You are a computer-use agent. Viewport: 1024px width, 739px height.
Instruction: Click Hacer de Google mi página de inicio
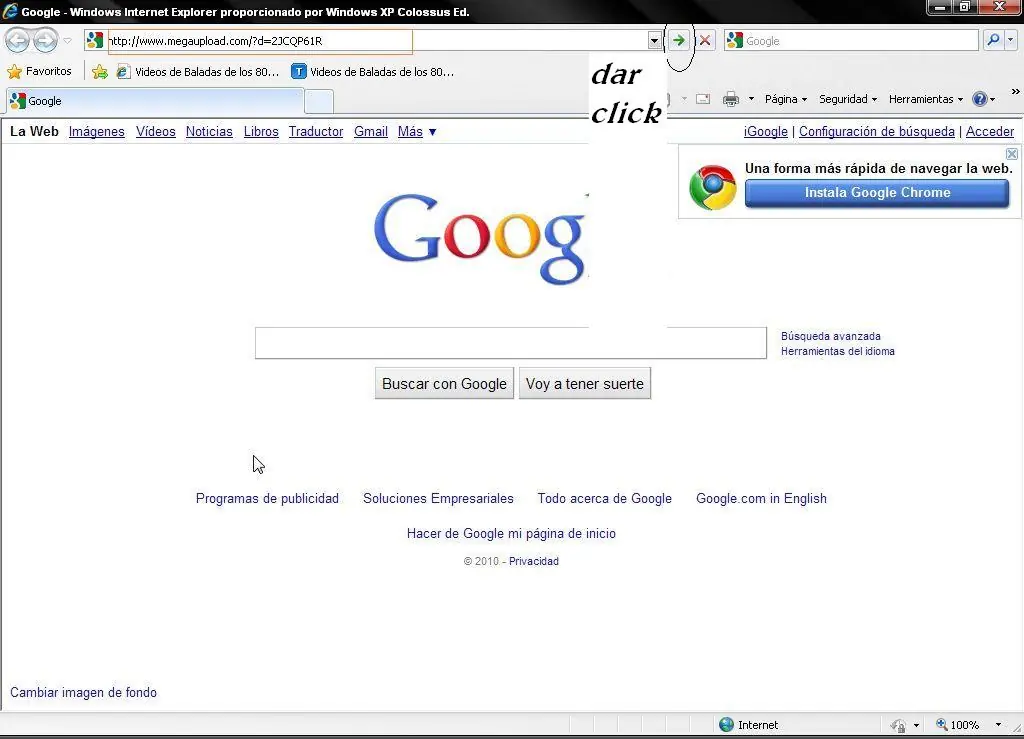511,533
